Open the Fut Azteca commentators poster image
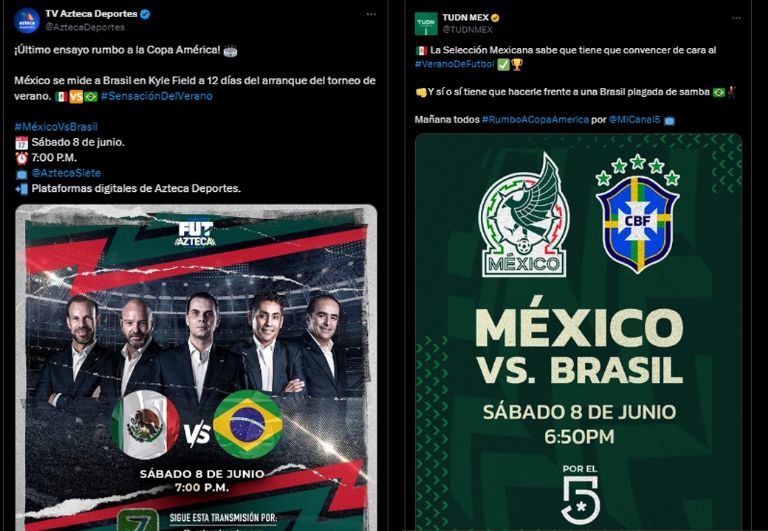The height and width of the screenshot is (531, 768). (x=196, y=367)
